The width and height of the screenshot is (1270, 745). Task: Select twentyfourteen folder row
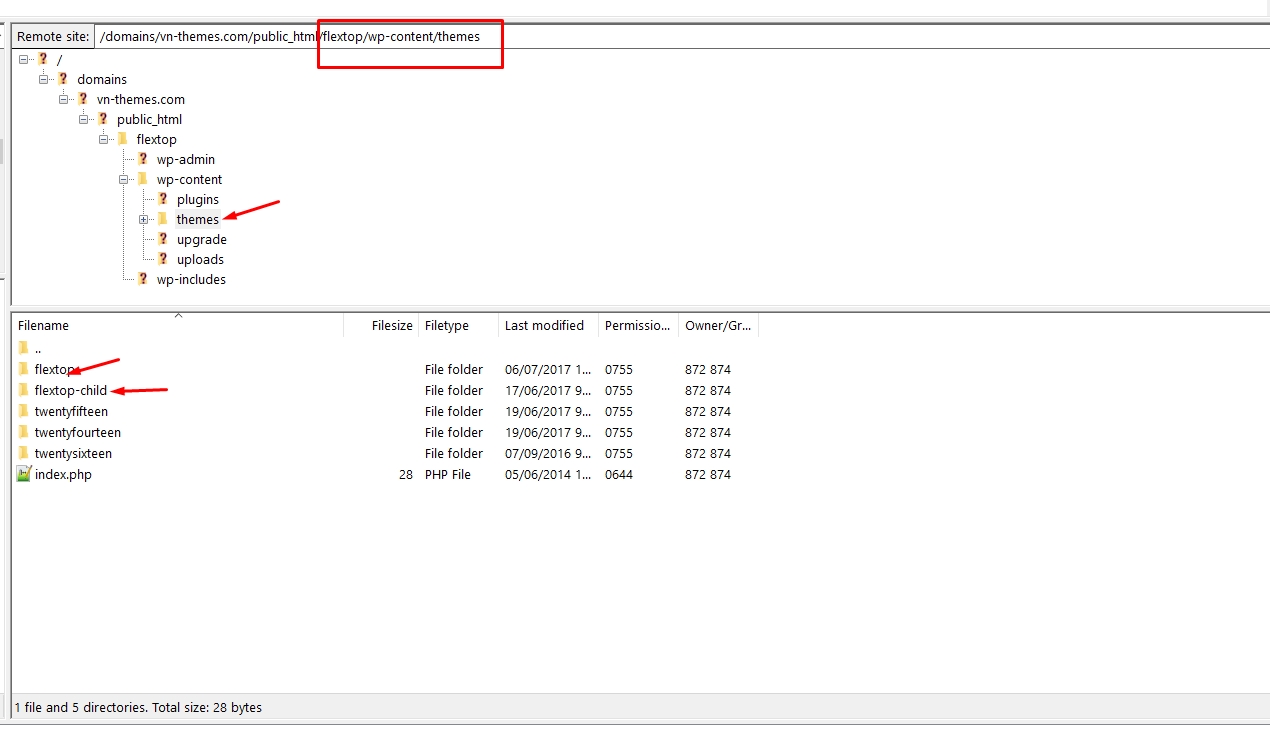click(78, 432)
